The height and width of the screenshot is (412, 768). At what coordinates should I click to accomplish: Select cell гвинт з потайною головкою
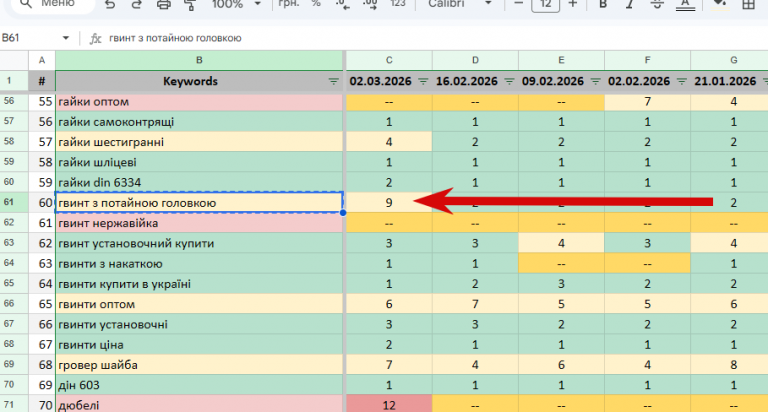[x=199, y=202]
